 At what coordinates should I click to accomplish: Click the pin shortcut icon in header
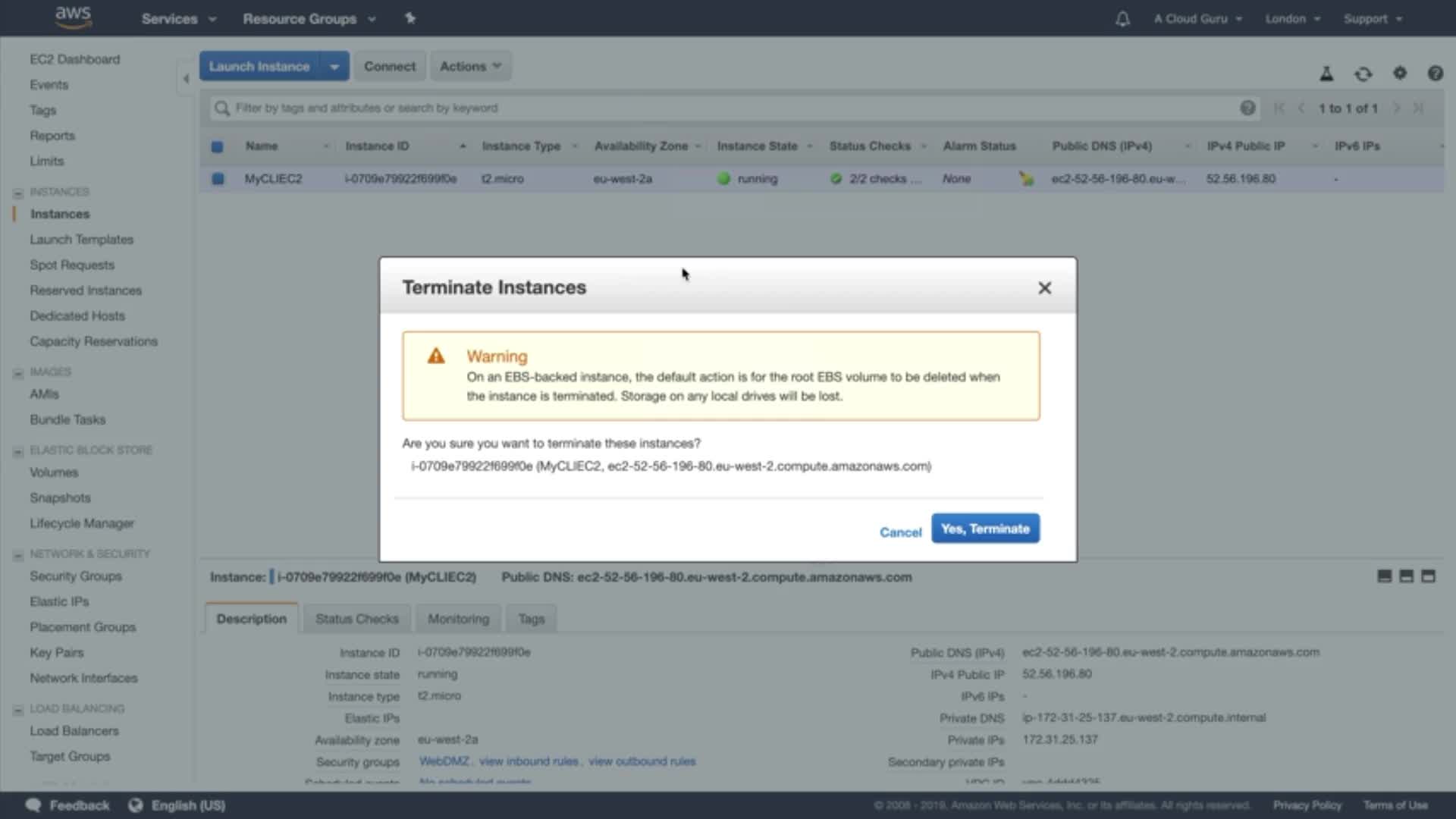pyautogui.click(x=410, y=18)
